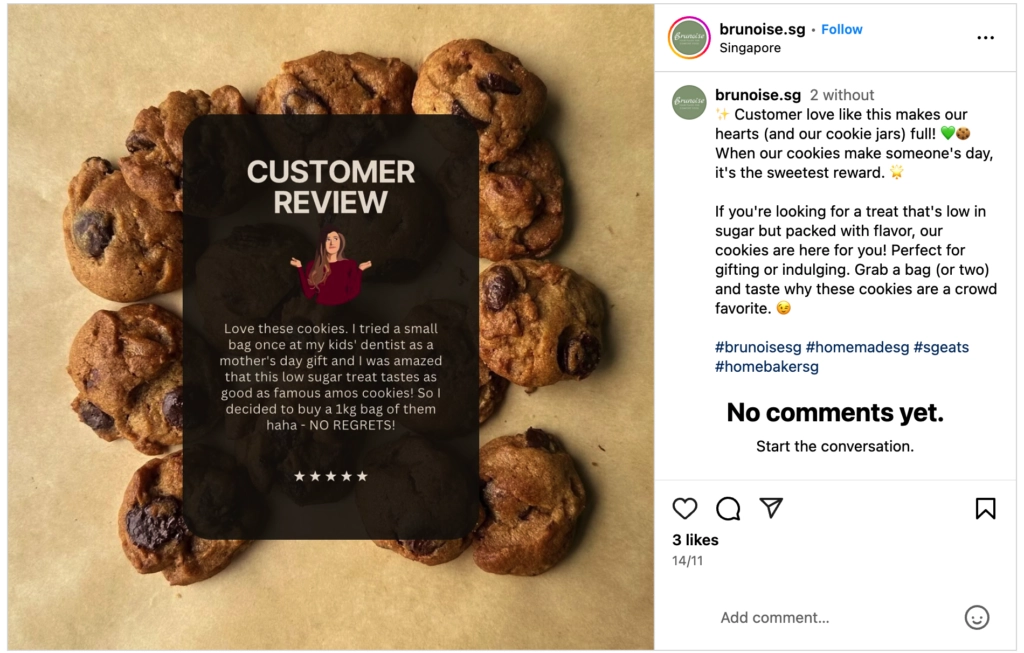This screenshot has width=1024, height=653.
Task: Share the post via paper plane icon
Action: coord(771,507)
